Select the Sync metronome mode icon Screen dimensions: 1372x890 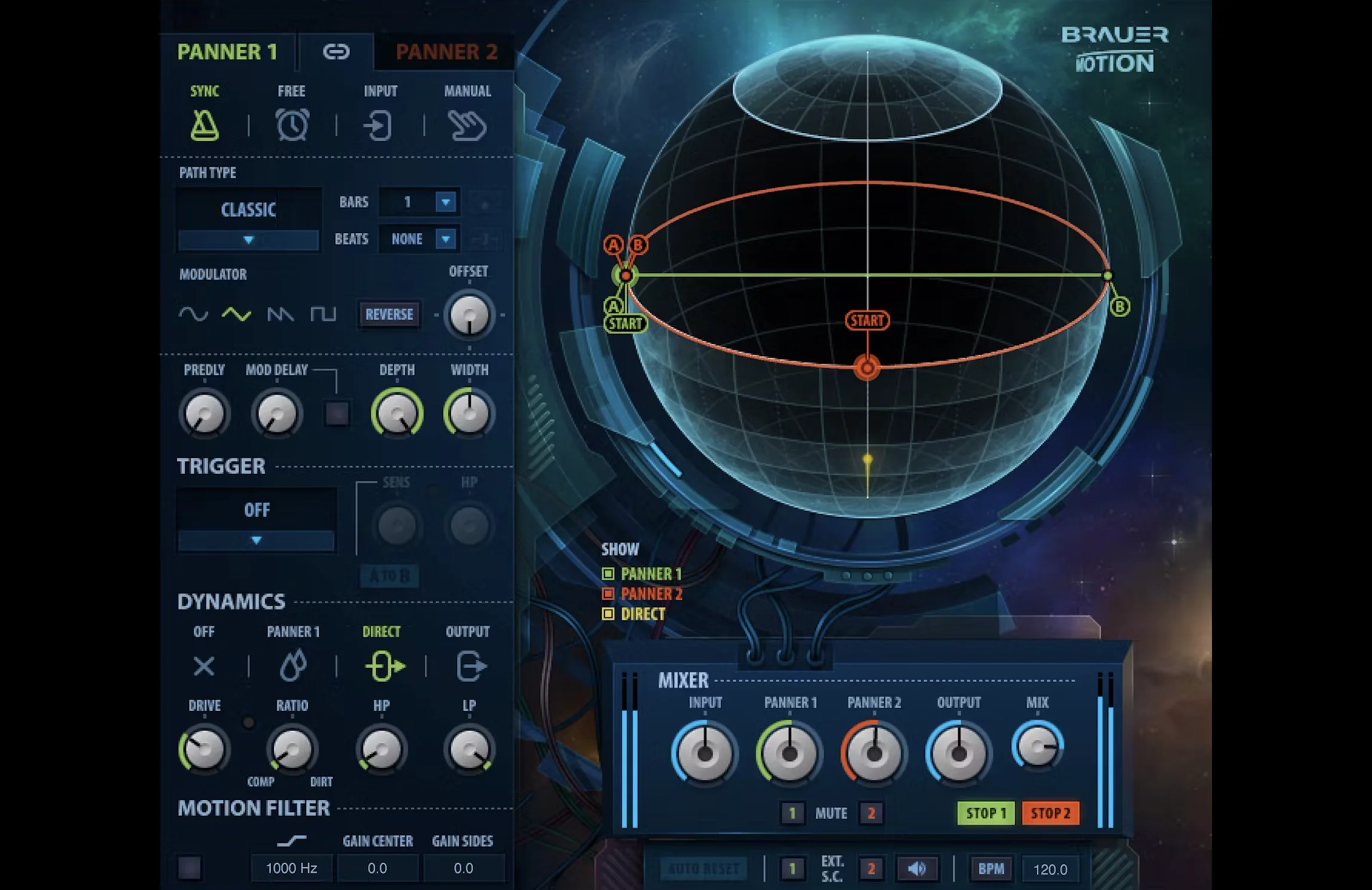[204, 125]
